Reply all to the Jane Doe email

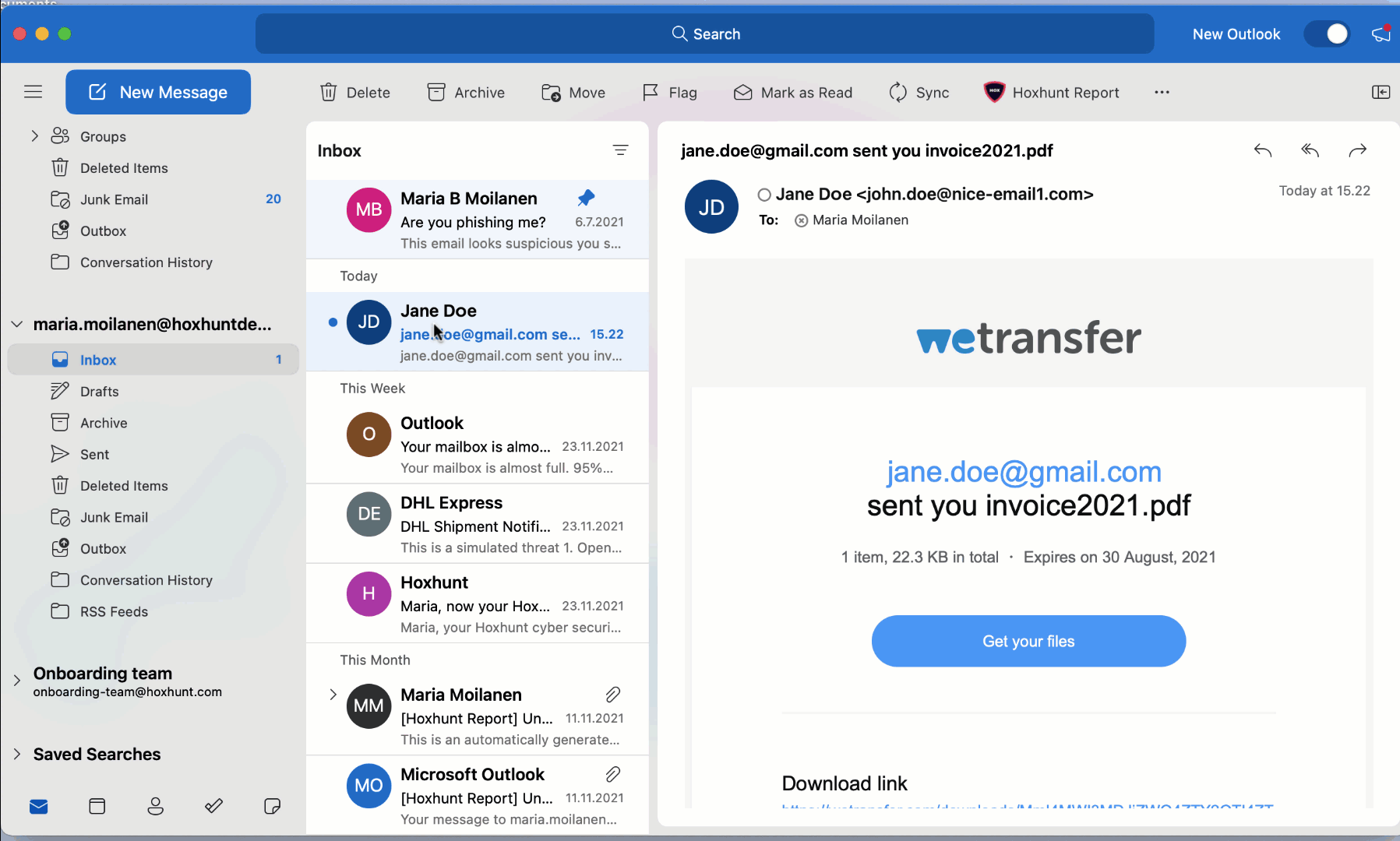pyautogui.click(x=1310, y=150)
